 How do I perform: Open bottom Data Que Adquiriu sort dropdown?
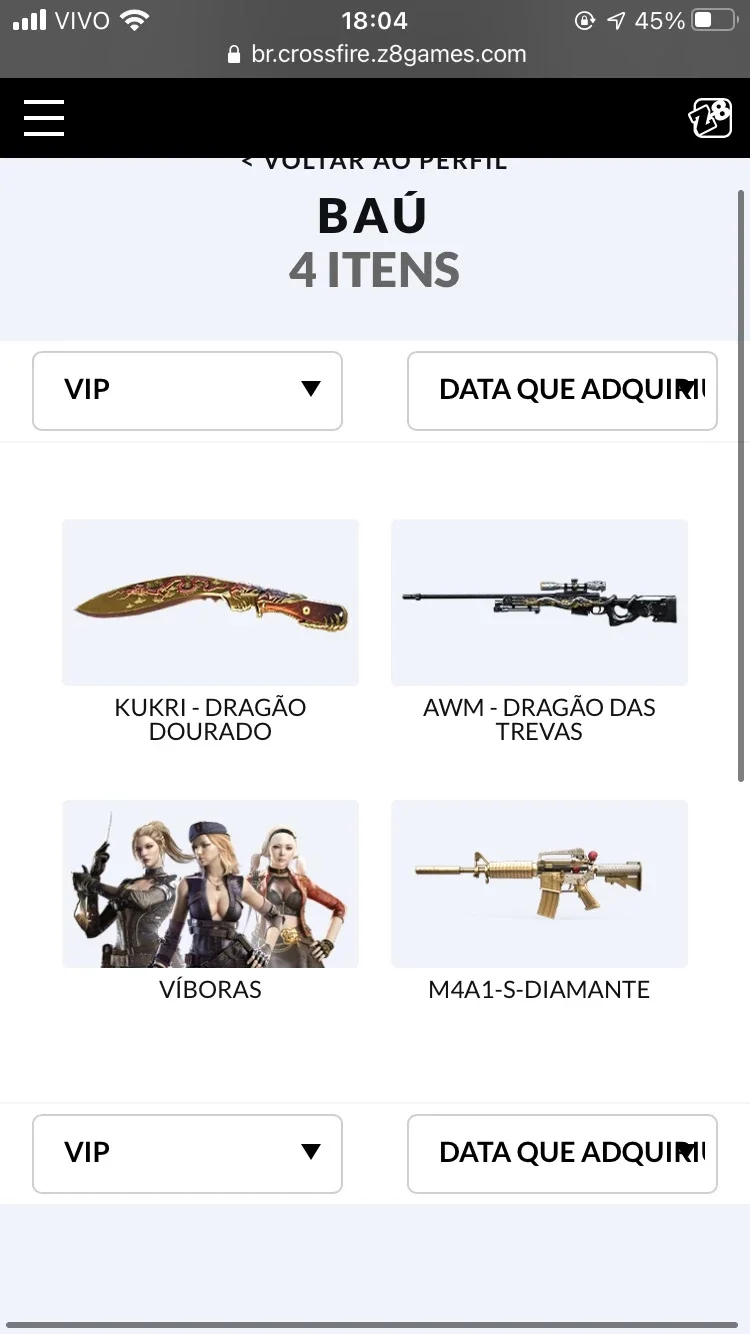pyautogui.click(x=562, y=1153)
